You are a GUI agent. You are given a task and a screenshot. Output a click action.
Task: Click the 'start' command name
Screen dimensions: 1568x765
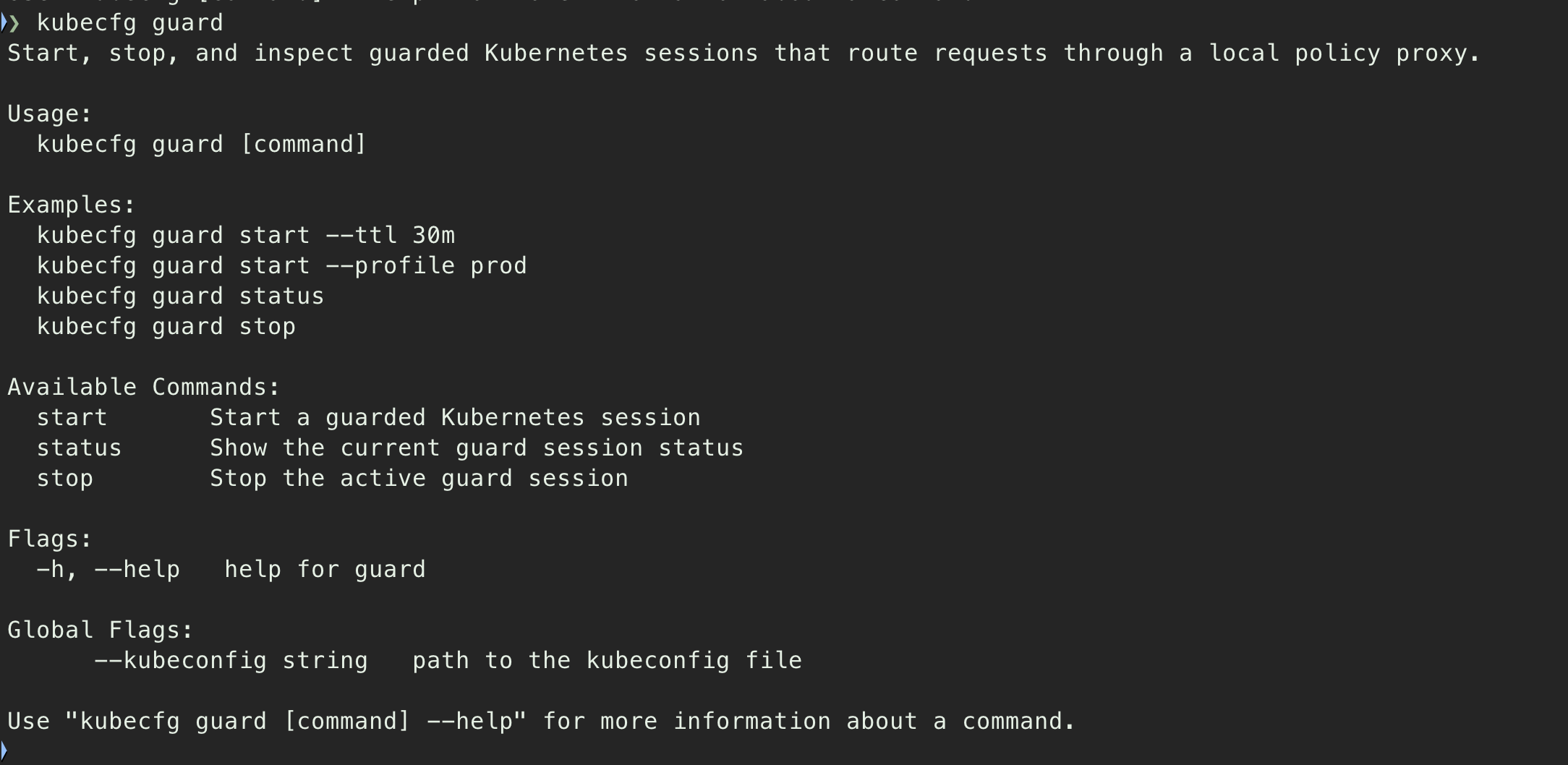72,418
